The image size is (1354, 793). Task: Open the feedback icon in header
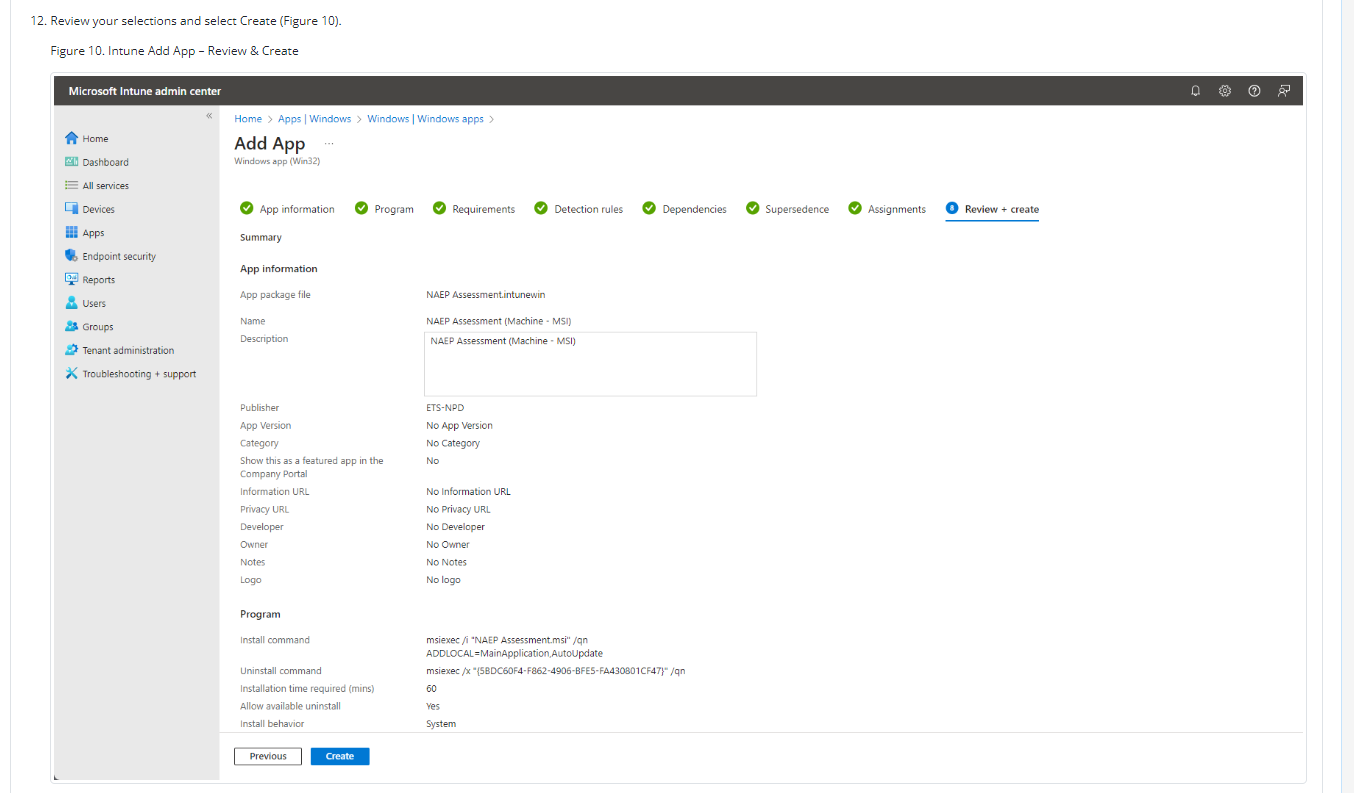tap(1284, 91)
